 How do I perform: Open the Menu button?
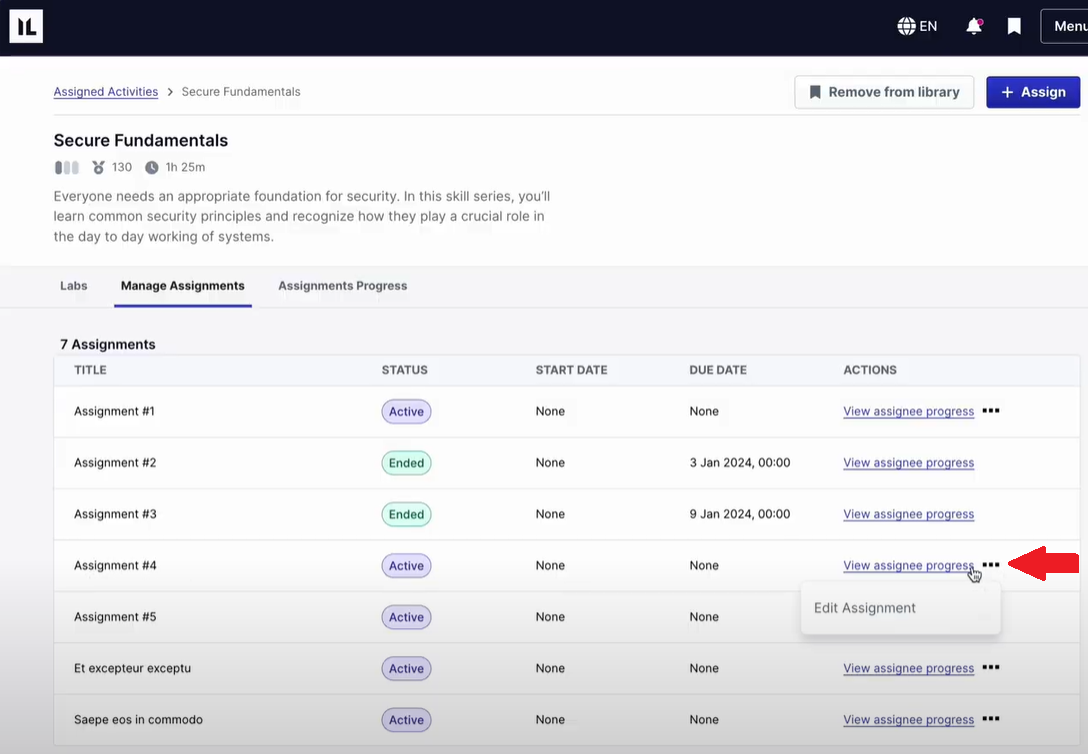tap(1066, 26)
